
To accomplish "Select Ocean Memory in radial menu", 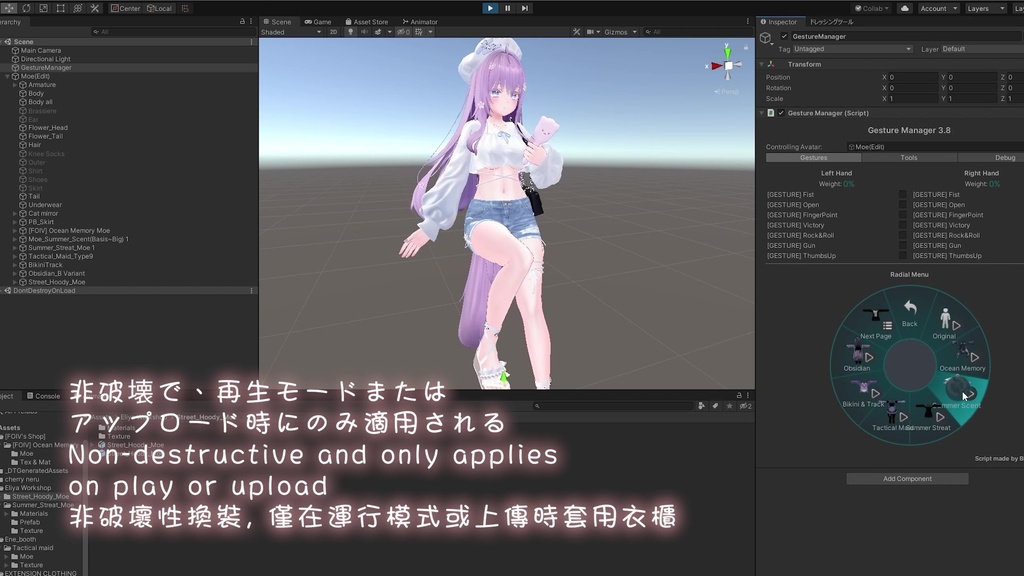I will coord(963,357).
